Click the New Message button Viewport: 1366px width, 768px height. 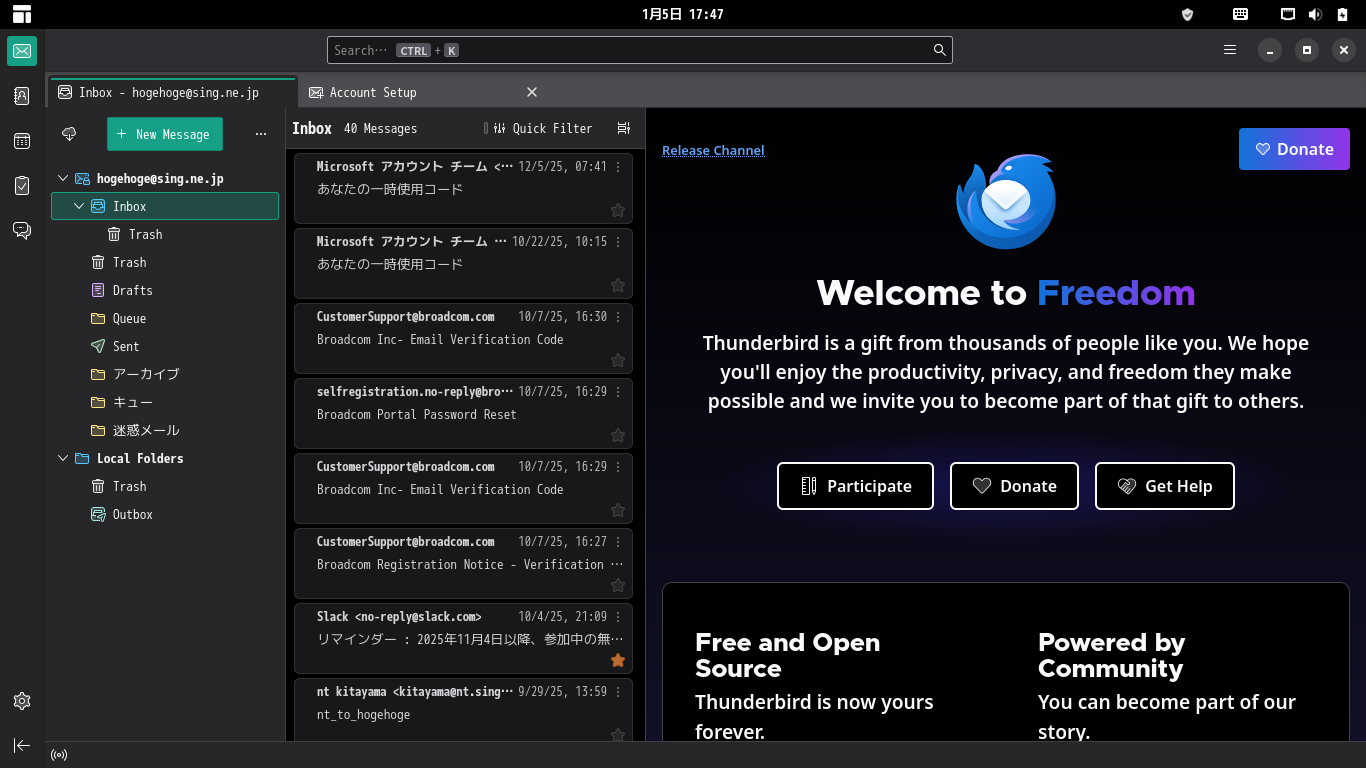click(x=164, y=134)
